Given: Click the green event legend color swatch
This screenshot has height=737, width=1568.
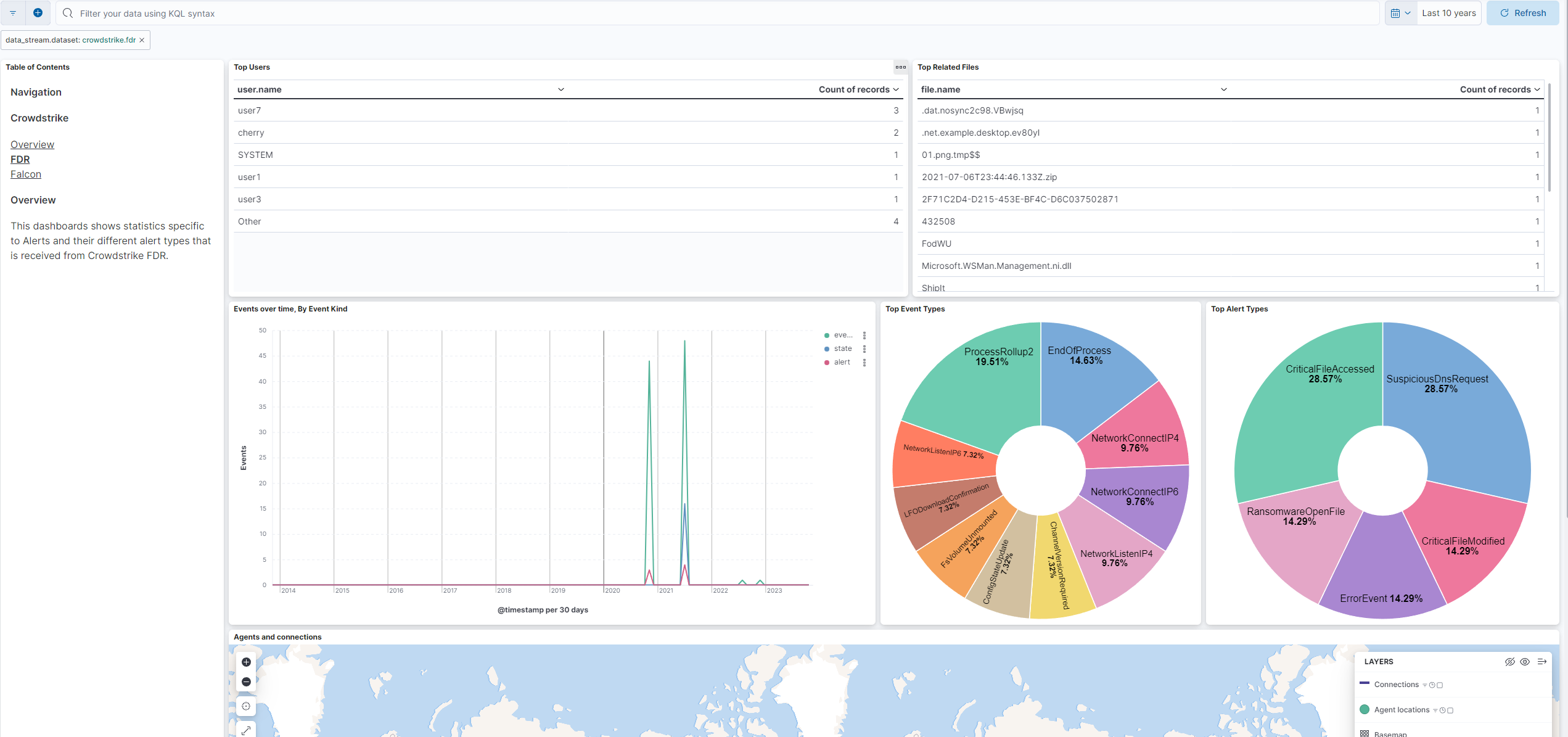Looking at the screenshot, I should click(827, 335).
